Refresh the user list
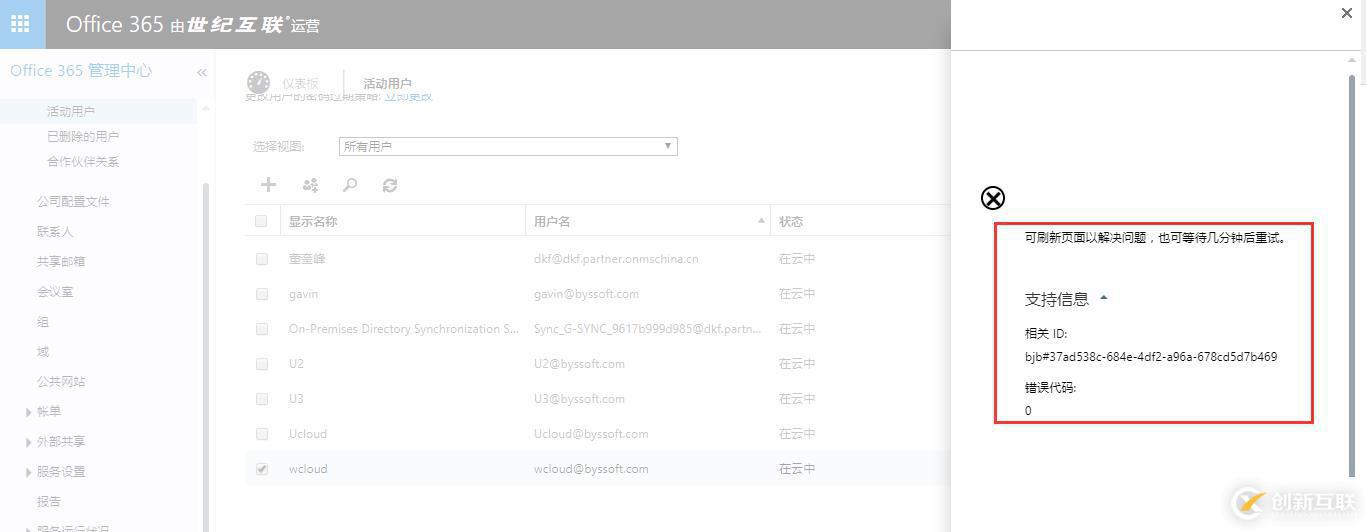Image resolution: width=1366 pixels, height=532 pixels. (x=390, y=185)
